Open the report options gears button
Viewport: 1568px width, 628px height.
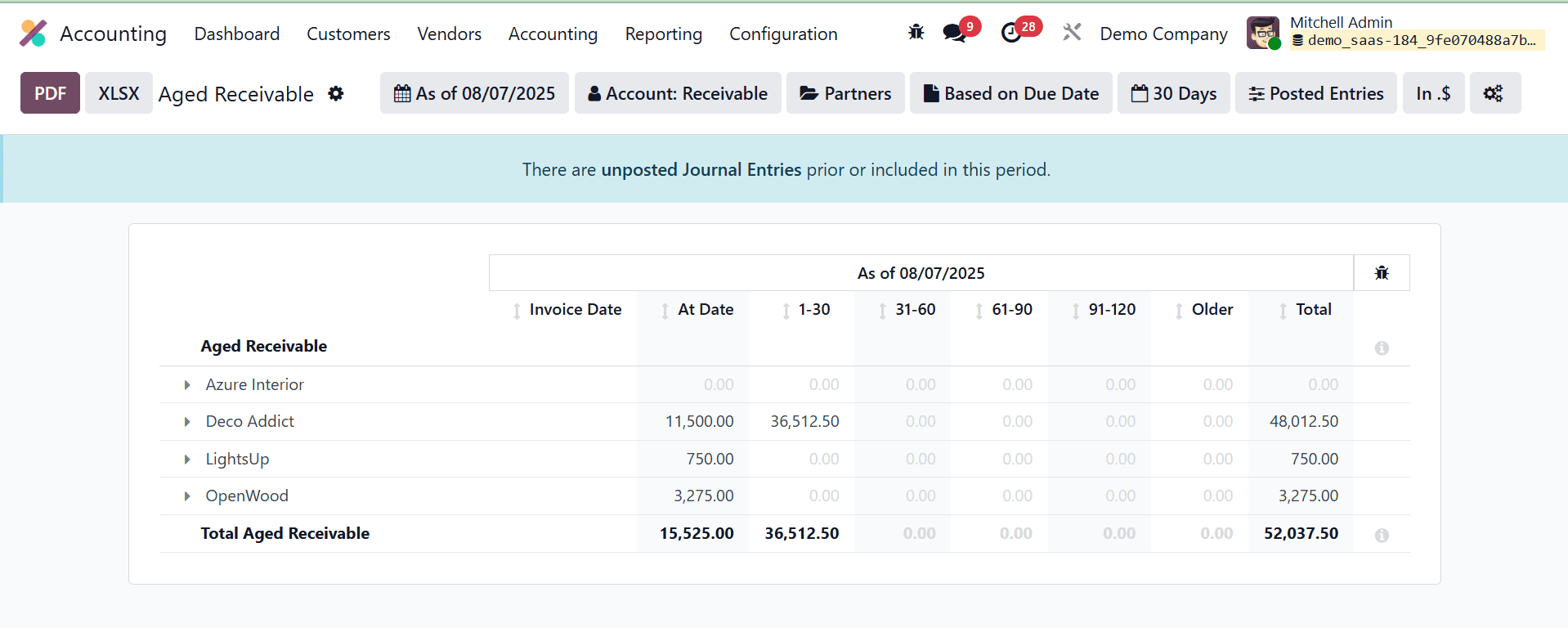pyautogui.click(x=1494, y=93)
